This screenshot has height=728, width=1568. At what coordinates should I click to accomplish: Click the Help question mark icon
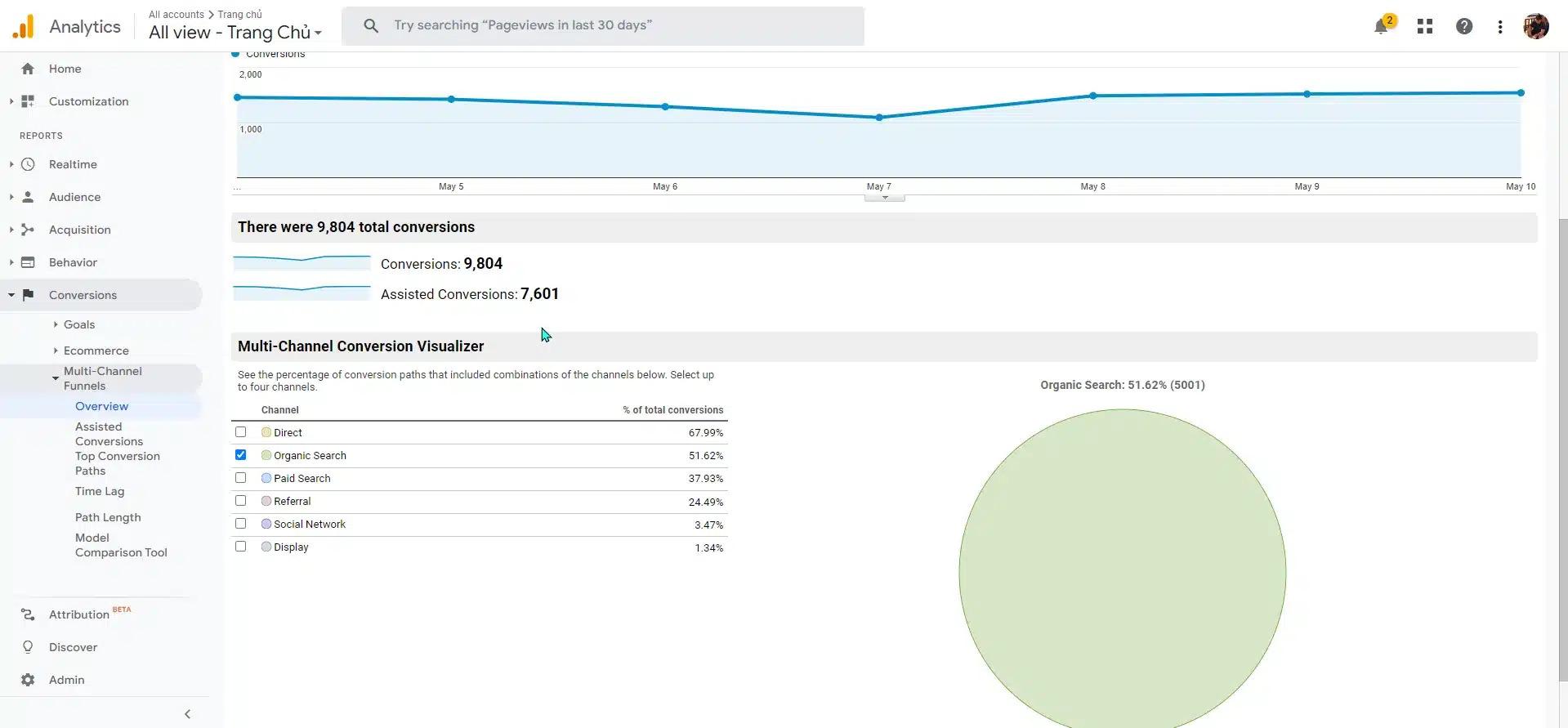tap(1463, 26)
